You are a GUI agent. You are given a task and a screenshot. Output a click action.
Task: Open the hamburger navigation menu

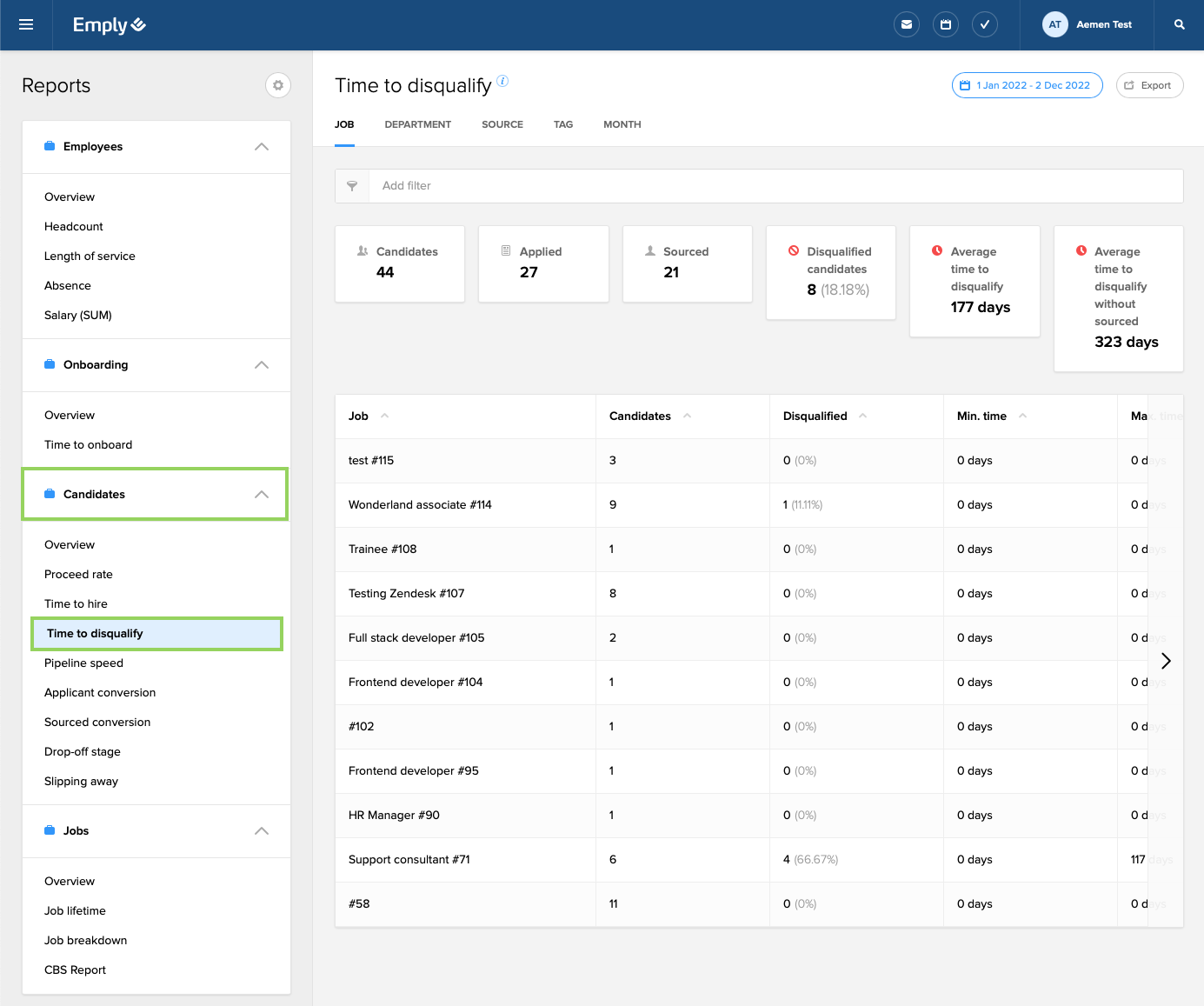pos(26,24)
